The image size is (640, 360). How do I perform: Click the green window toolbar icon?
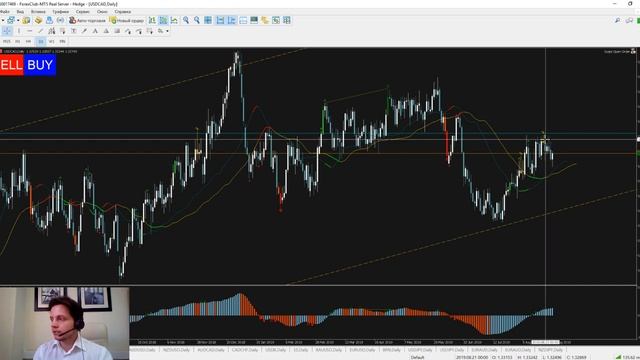coord(276,20)
